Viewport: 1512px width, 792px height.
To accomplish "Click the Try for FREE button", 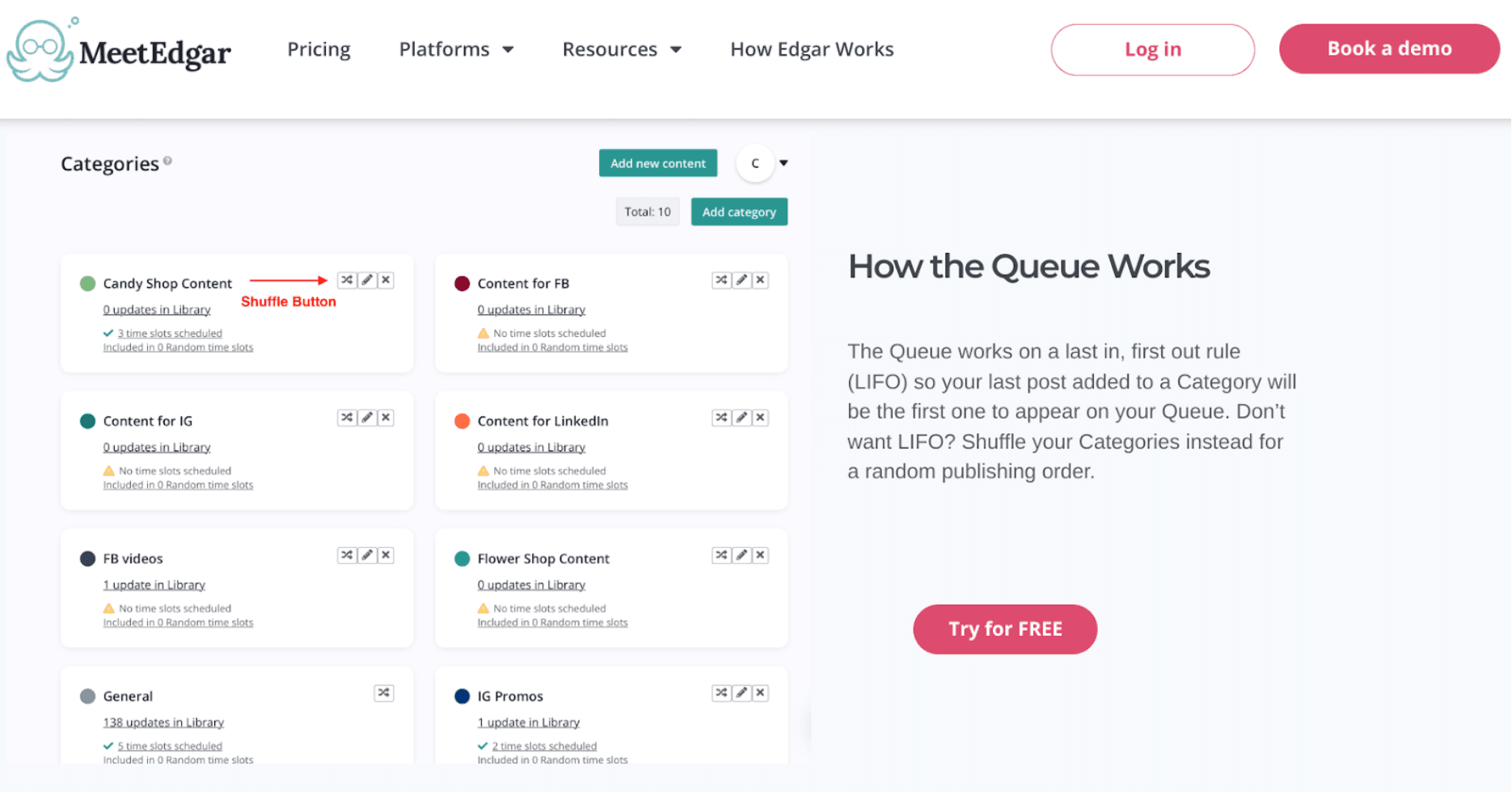I will pyautogui.click(x=1005, y=629).
